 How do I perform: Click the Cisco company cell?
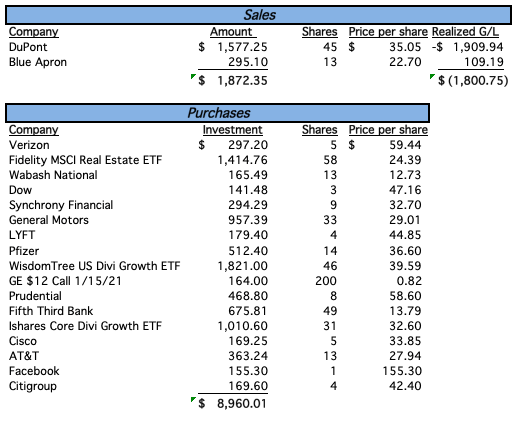23,341
